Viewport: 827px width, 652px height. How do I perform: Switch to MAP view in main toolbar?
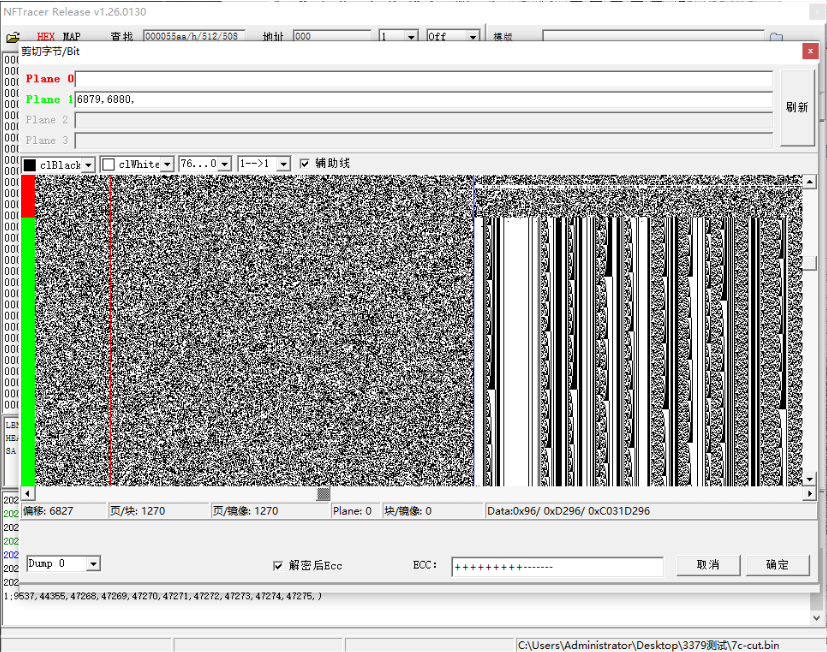(x=72, y=36)
